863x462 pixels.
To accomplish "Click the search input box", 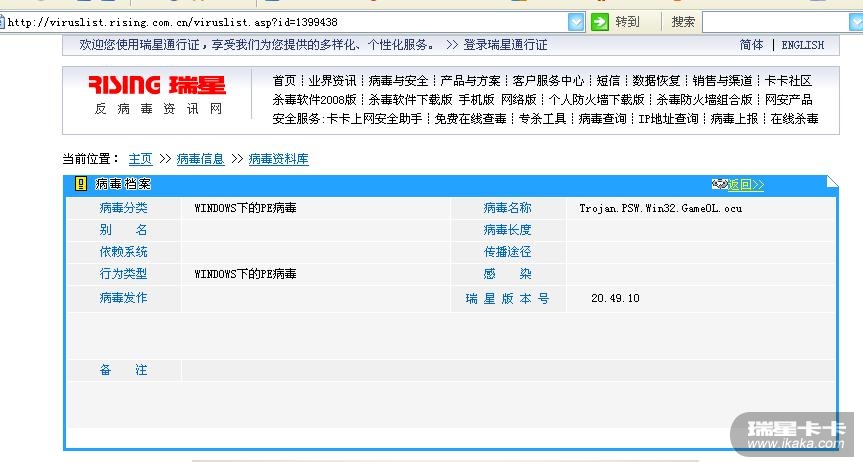I will tap(775, 22).
